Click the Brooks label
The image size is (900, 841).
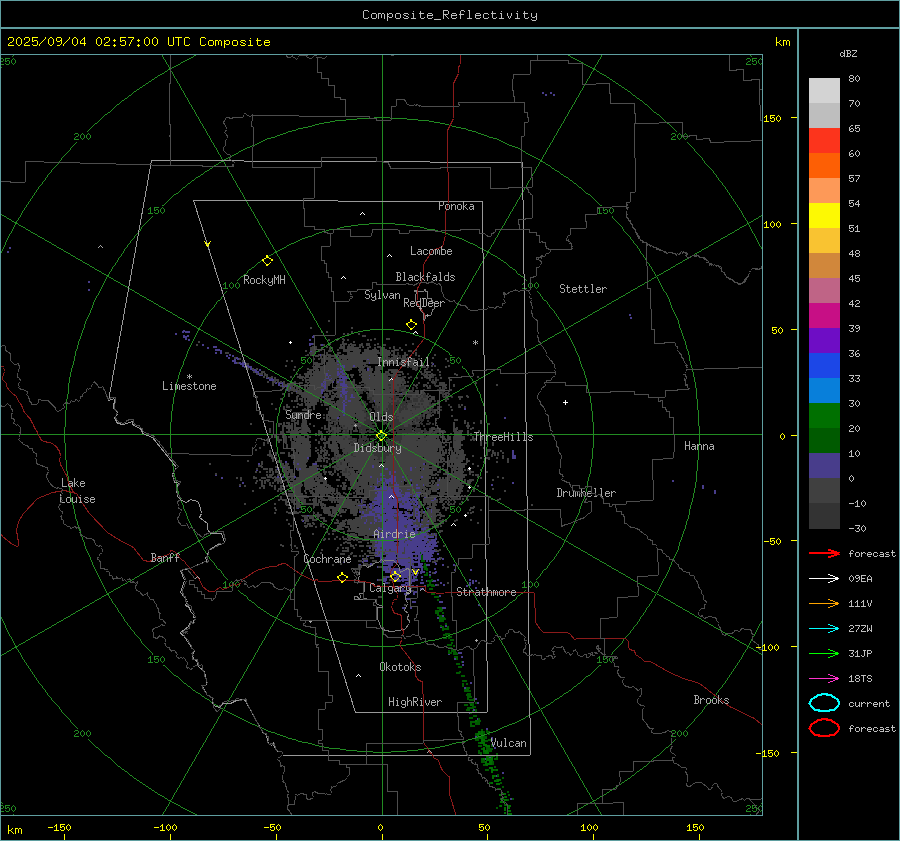click(x=711, y=700)
